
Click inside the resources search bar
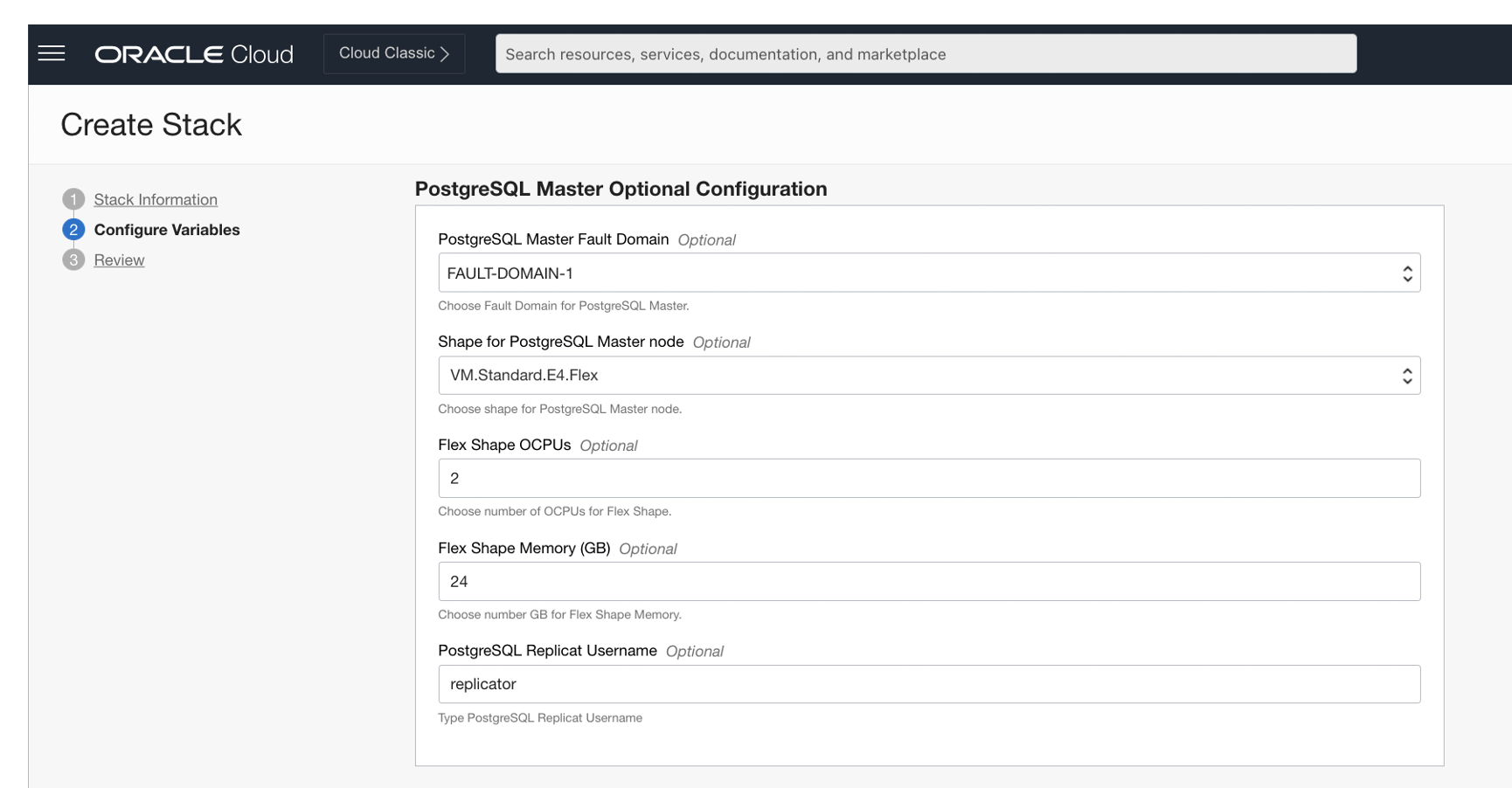[x=926, y=53]
